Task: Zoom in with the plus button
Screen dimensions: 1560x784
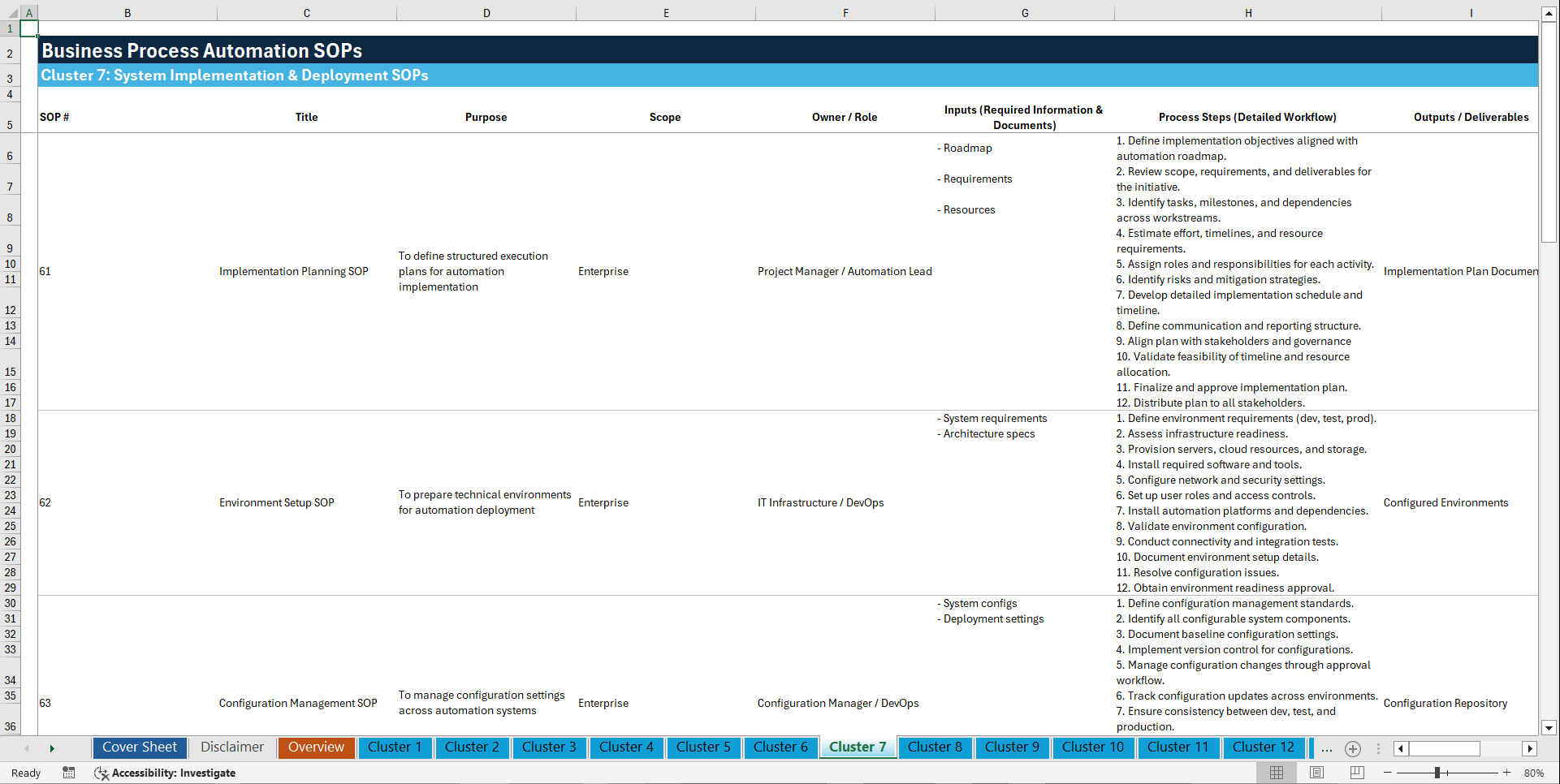Action: [1506, 773]
